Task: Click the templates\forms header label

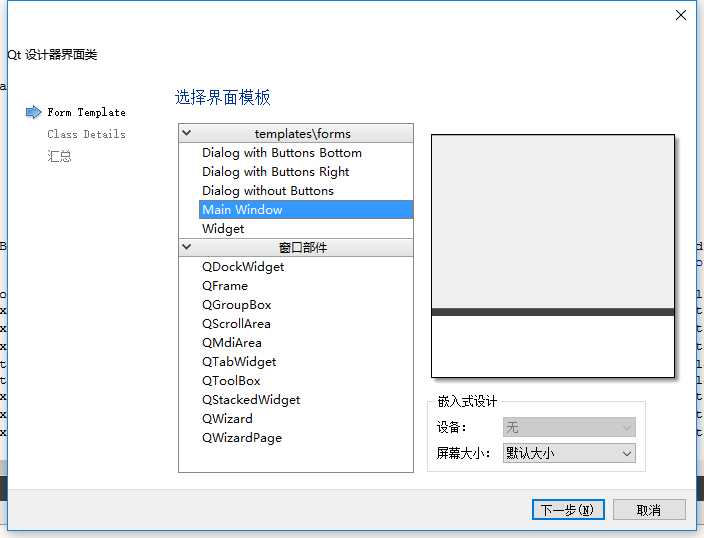Action: click(x=303, y=133)
